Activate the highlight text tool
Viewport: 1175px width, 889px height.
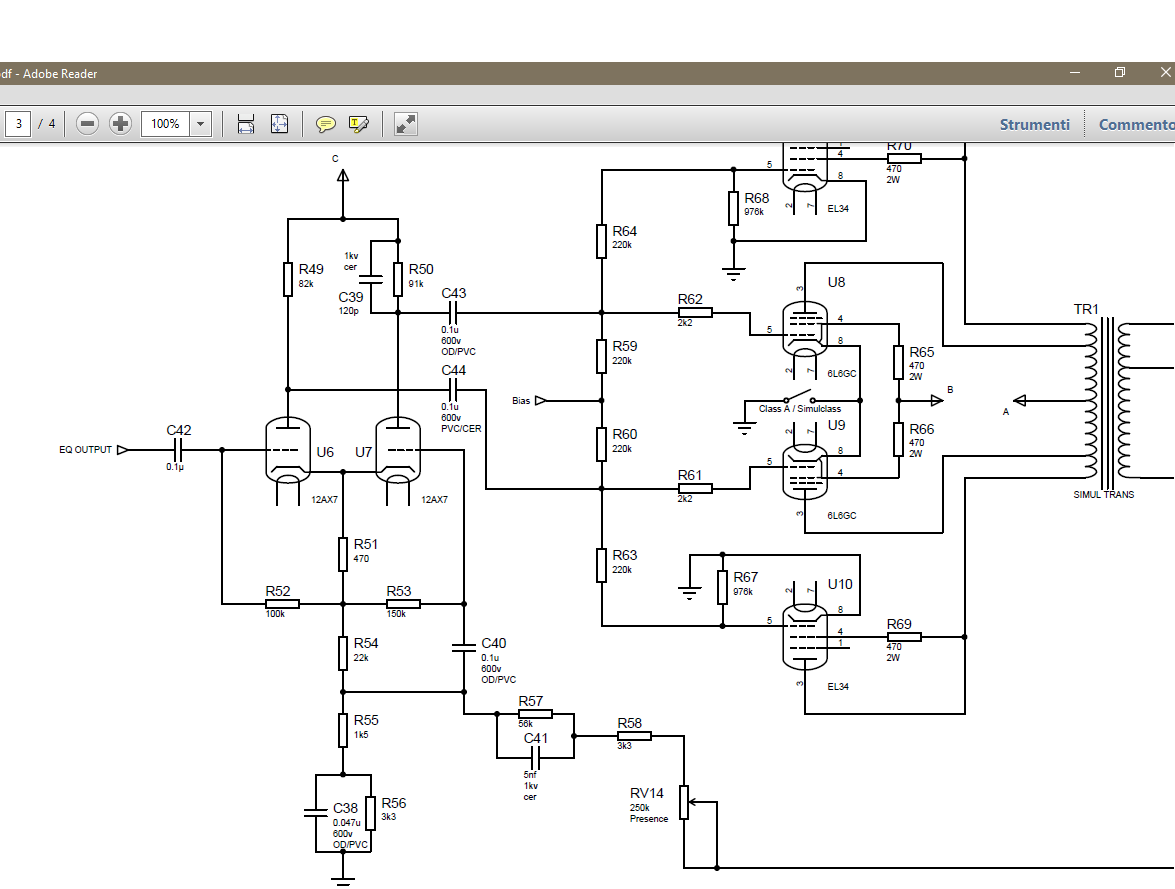358,124
